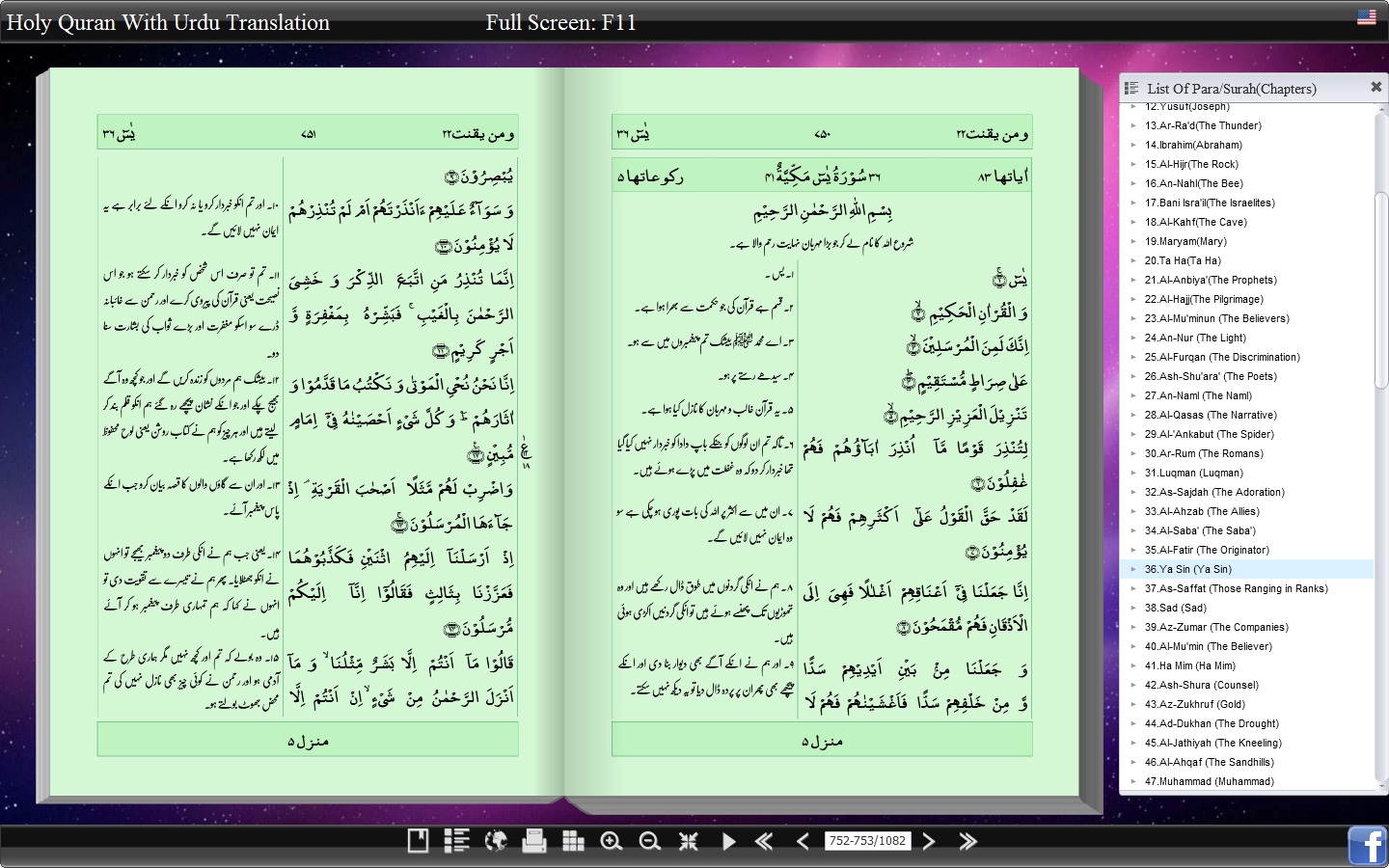
Task: Jump to the last page
Action: point(966,841)
